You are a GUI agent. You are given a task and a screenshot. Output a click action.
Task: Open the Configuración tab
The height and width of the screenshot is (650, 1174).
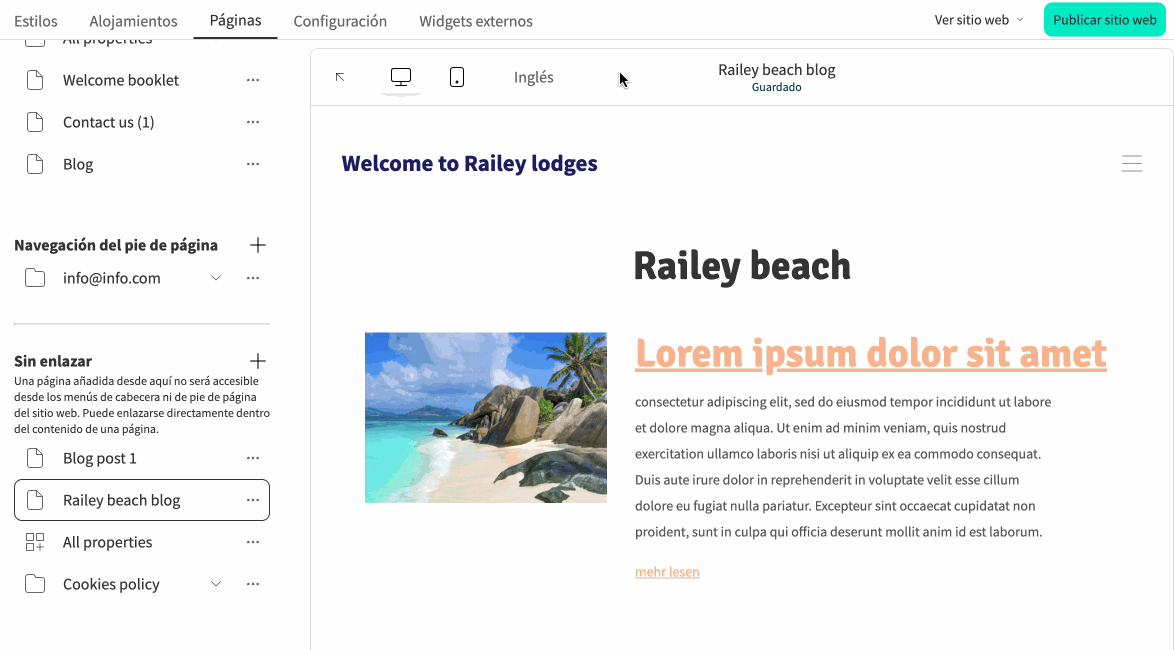click(340, 21)
